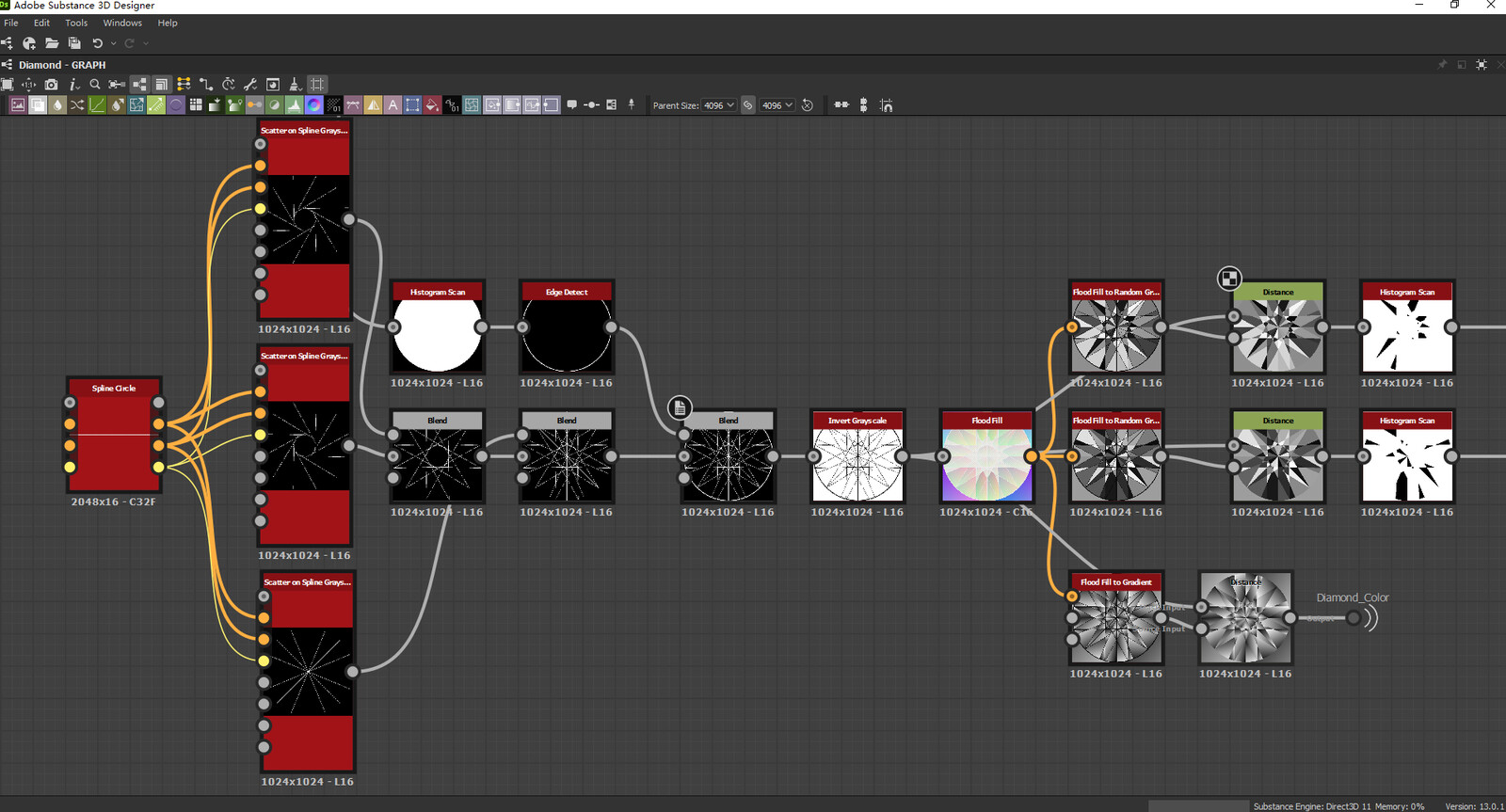Add a Value Processor node from toolbar
Viewport: 1506px width, 812px height.
[x=453, y=104]
